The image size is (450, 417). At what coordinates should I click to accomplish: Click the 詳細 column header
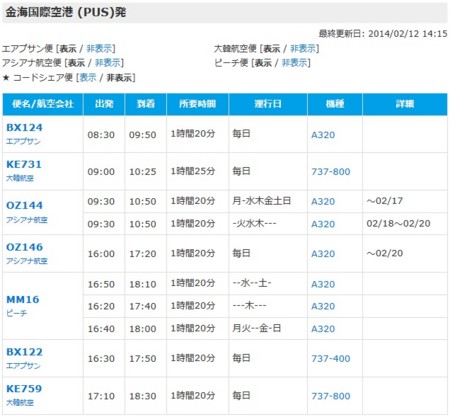405,104
